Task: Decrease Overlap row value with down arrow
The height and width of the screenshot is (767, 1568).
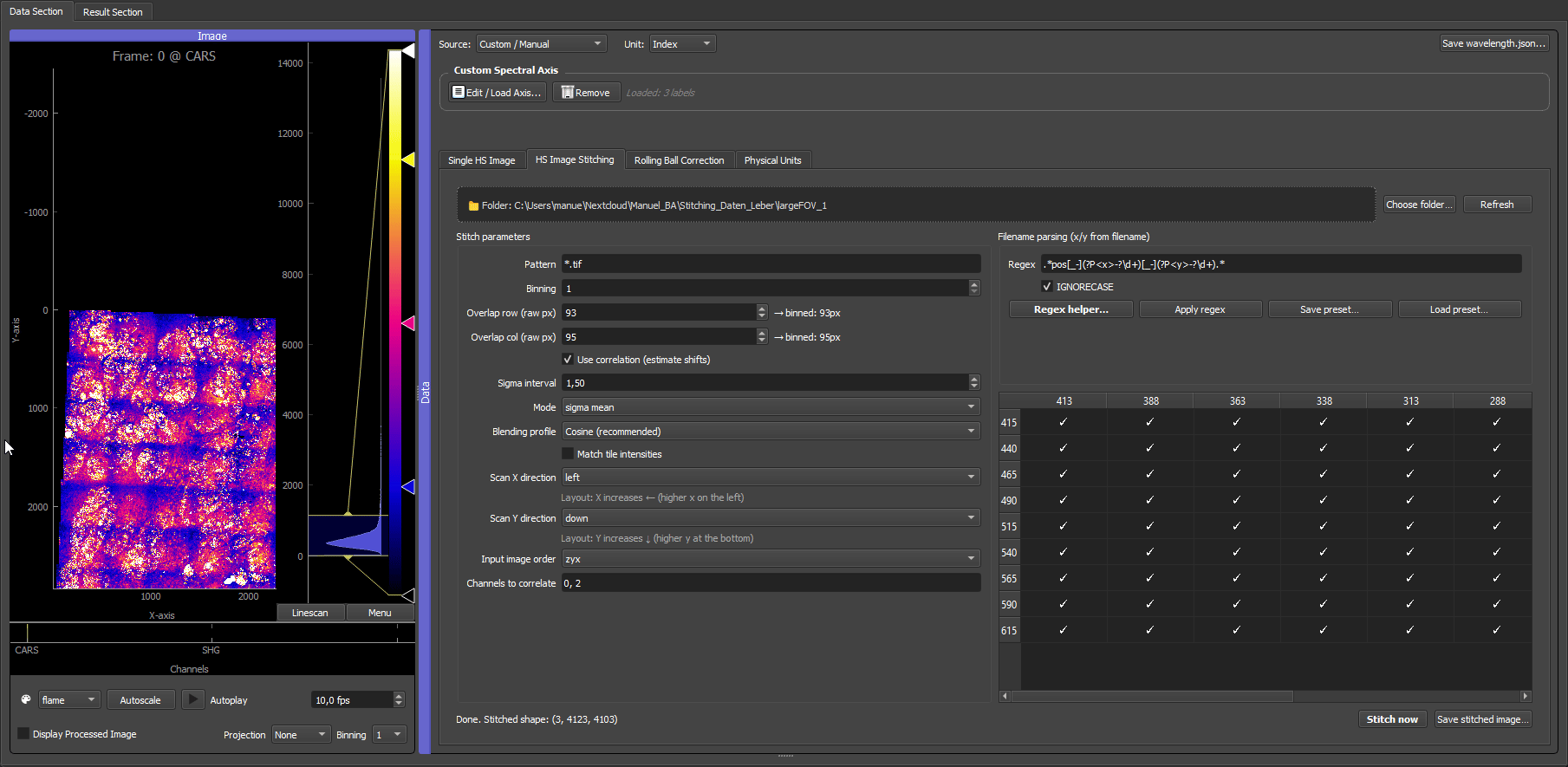Action: click(x=762, y=316)
